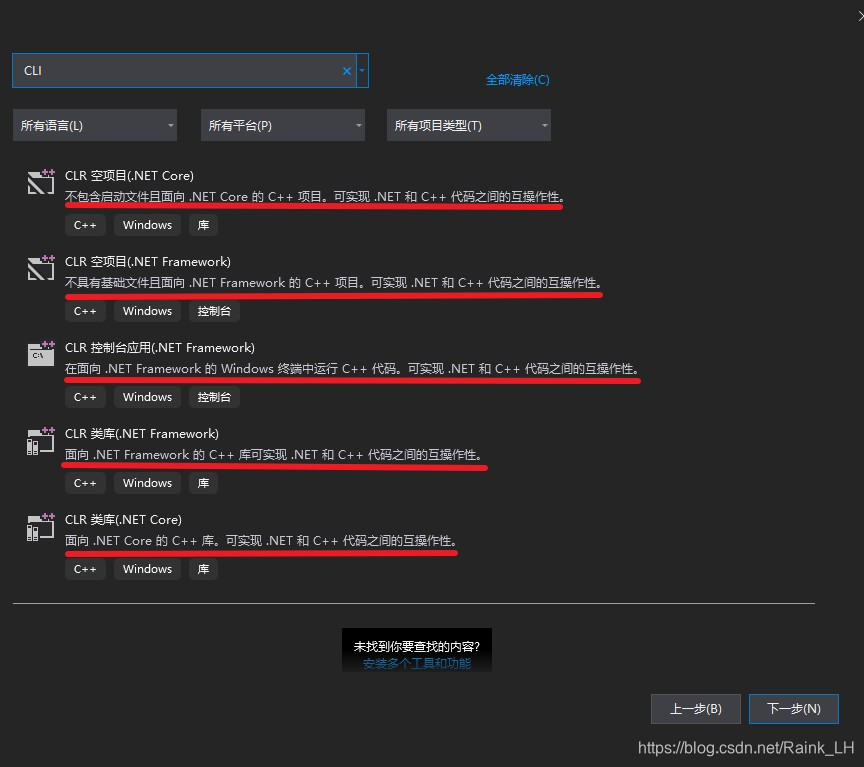The image size is (864, 767).
Task: Click C++ tag under CLR 类库(.NET Core)
Action: tap(85, 569)
